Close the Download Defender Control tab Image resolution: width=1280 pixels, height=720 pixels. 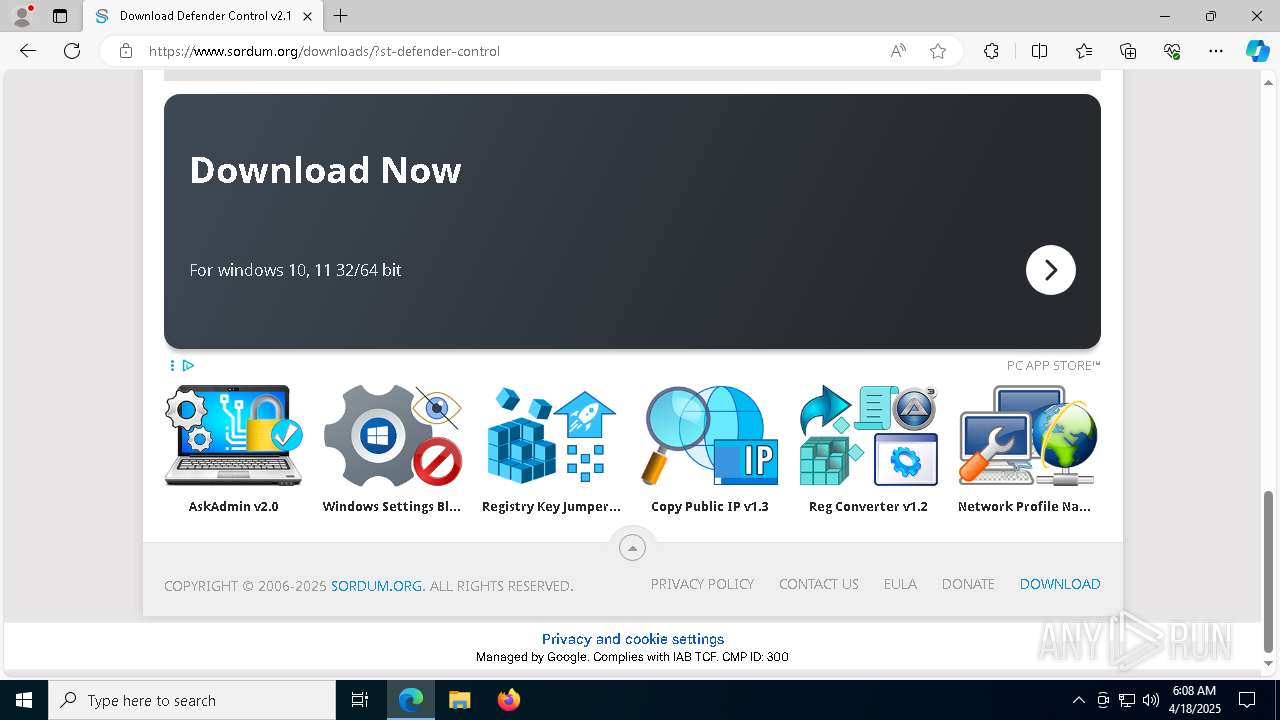click(307, 16)
